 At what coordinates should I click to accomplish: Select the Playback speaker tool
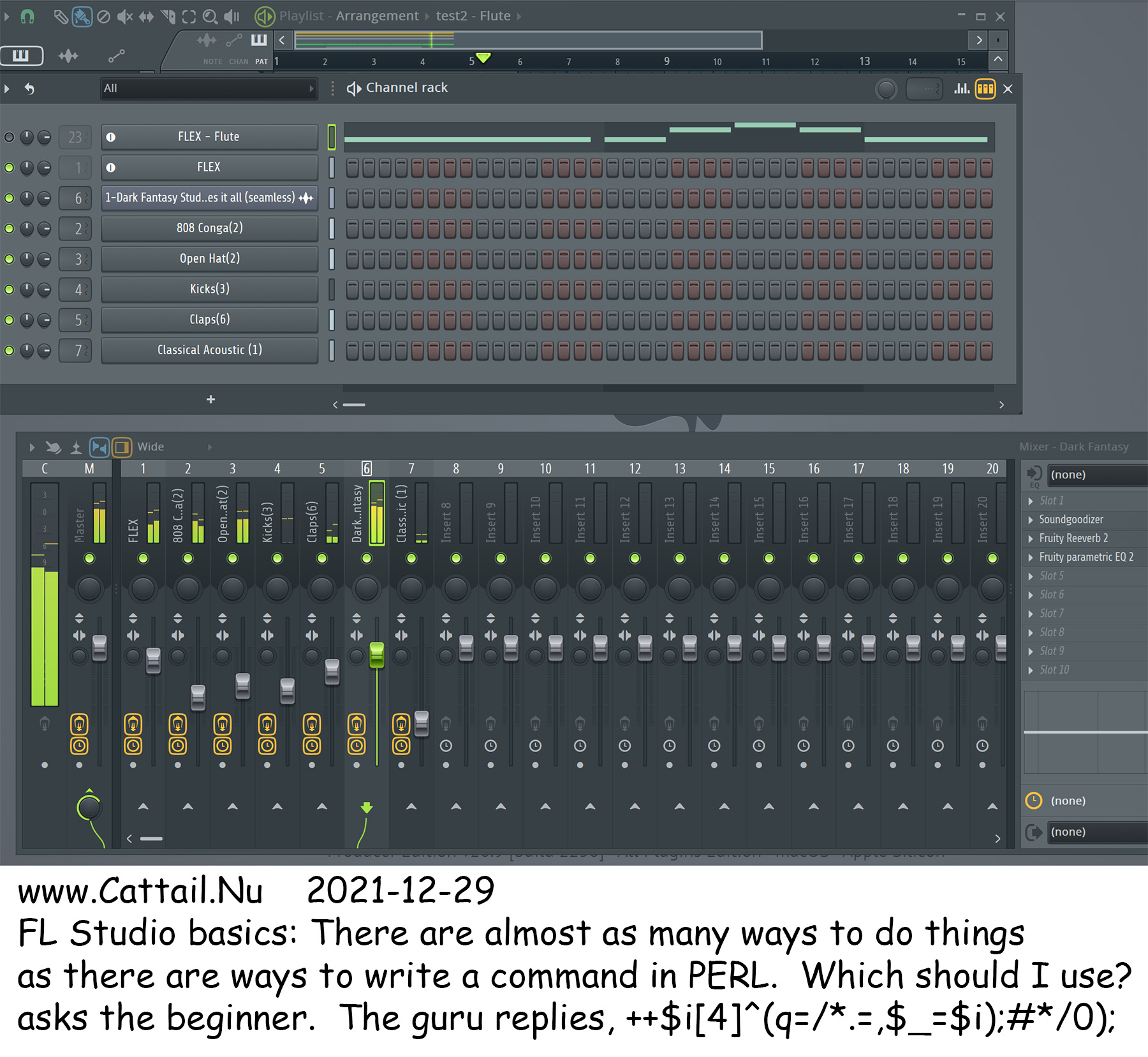(232, 17)
